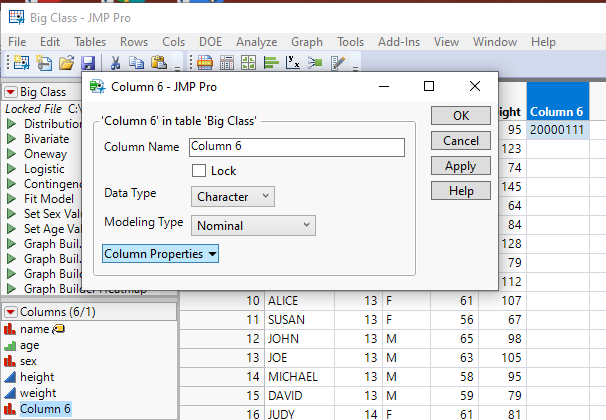606x420 pixels.
Task: Open the Analyze menu
Action: coord(257,42)
